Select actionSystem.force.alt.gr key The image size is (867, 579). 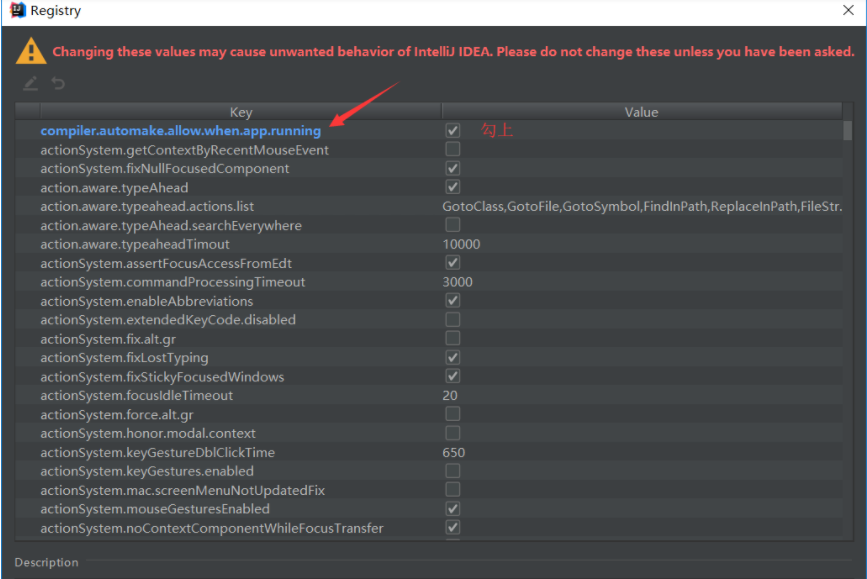117,415
